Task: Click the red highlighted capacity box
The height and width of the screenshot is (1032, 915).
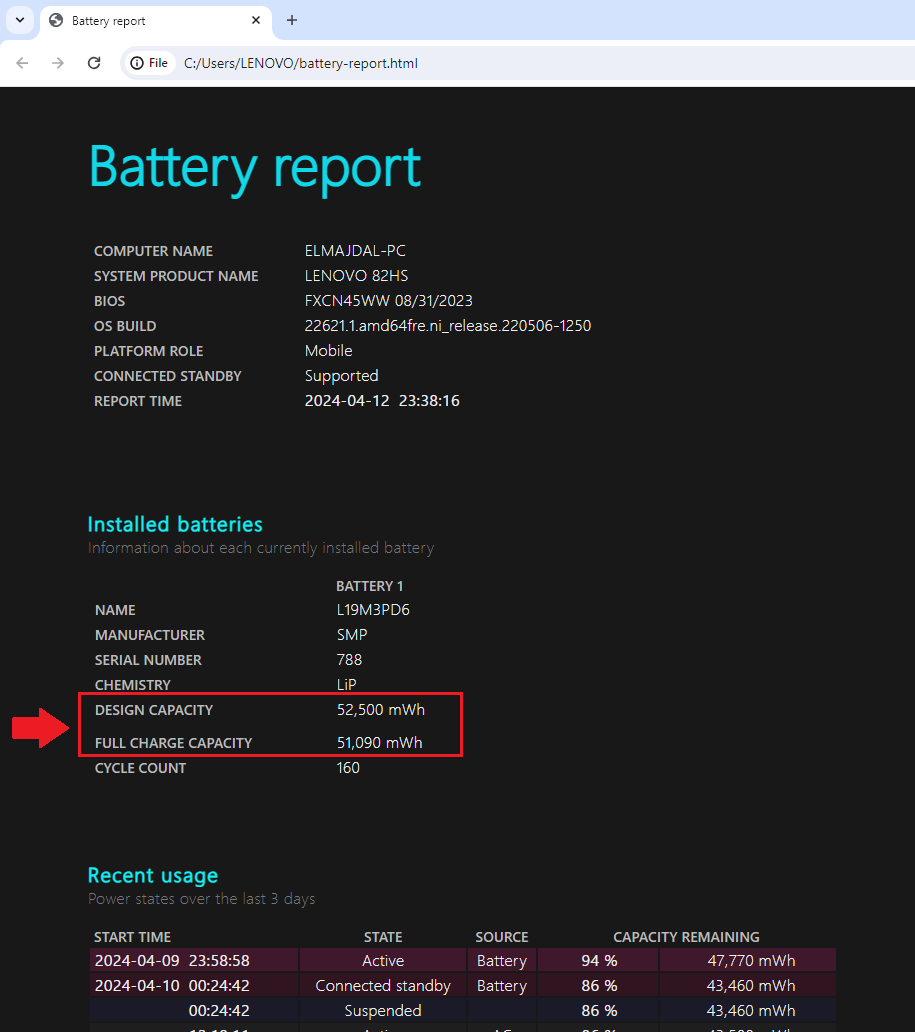Action: (270, 725)
